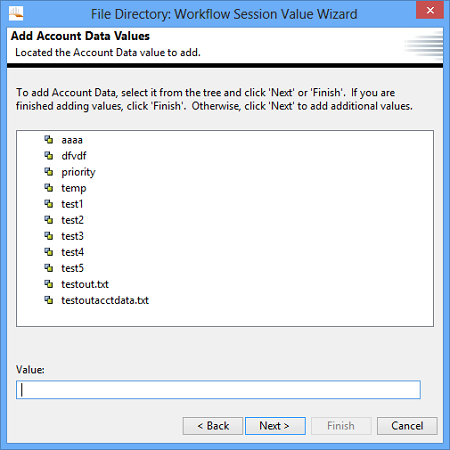The width and height of the screenshot is (450, 450).
Task: Click the icon next to dfvdf
Action: point(49,156)
